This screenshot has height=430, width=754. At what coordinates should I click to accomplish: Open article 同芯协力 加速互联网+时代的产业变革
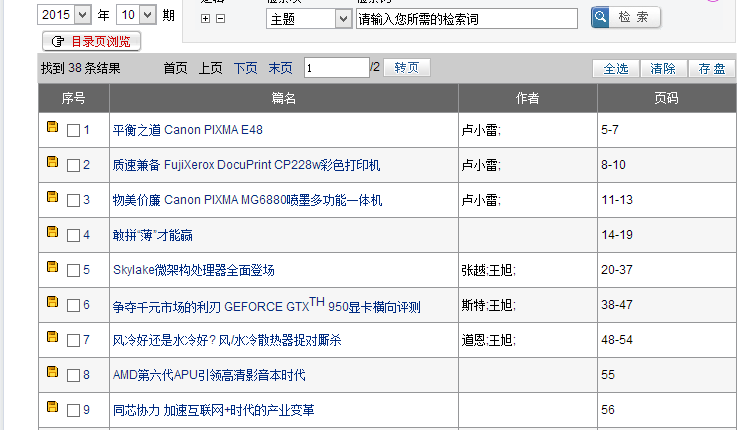(x=214, y=410)
